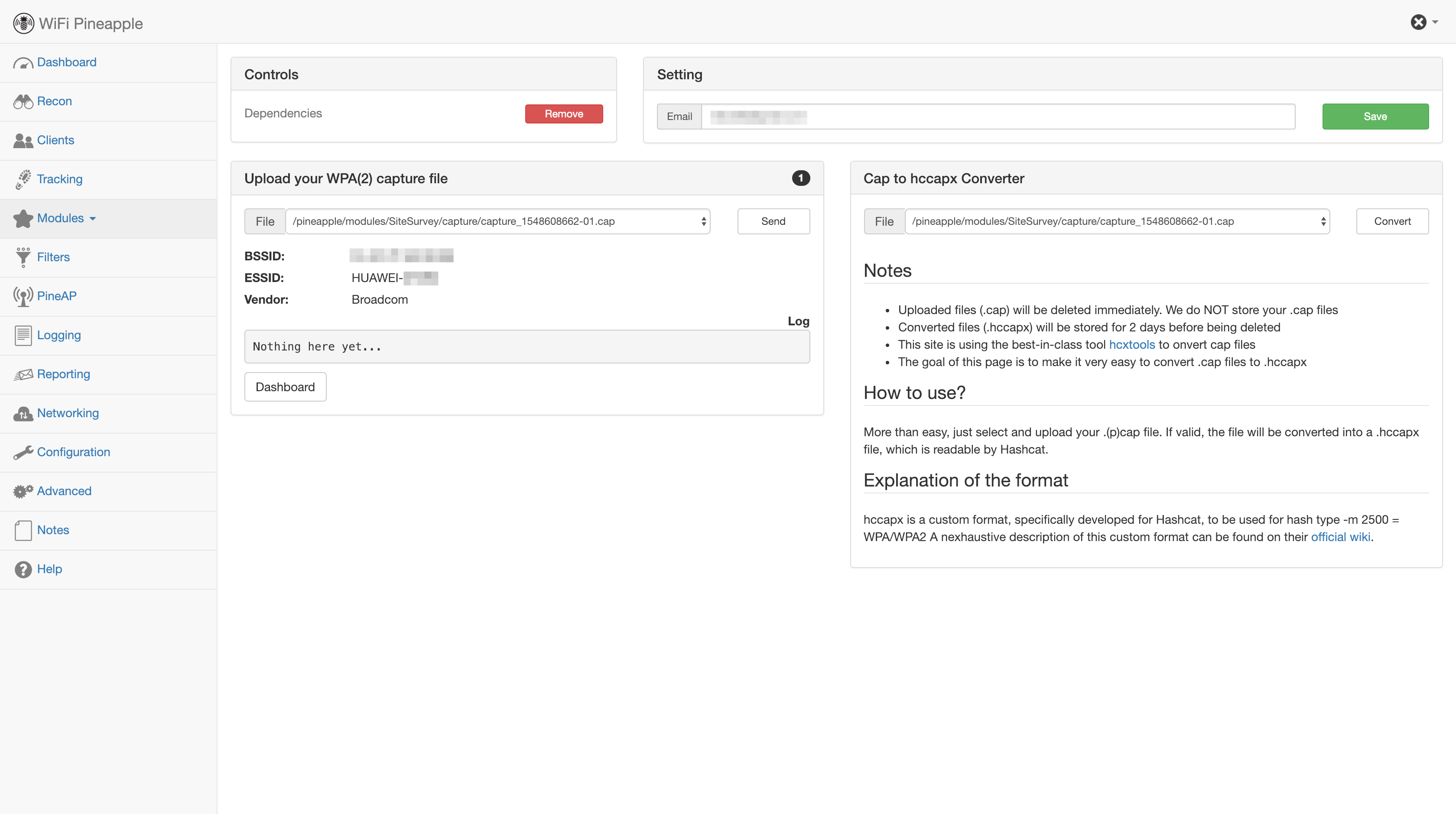Screen dimensions: 1456x814
Task: Click the Dependencies label
Action: tap(283, 113)
